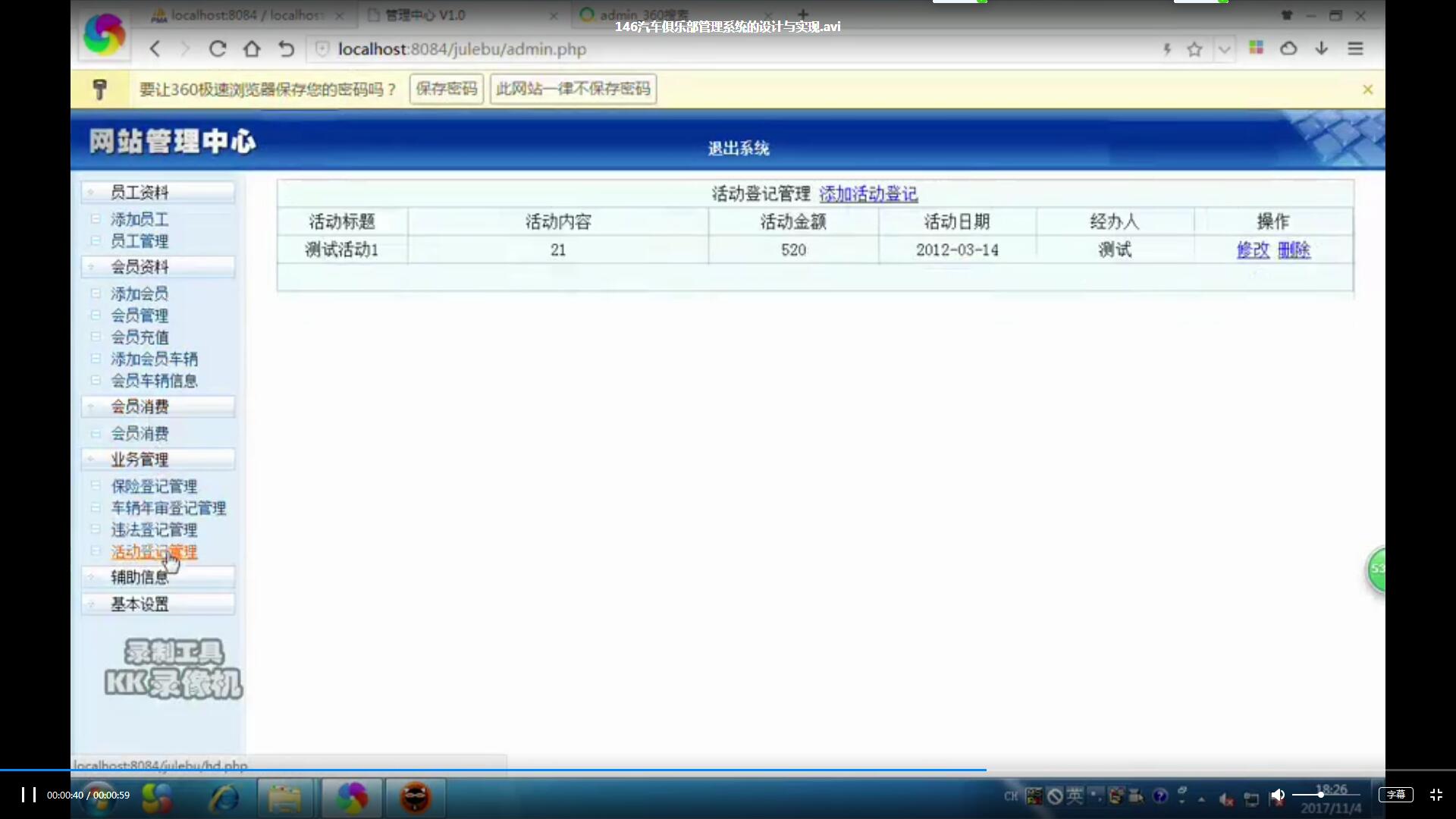The image size is (1456, 819).
Task: Expand the 辅助信息 menu section
Action: coord(158,577)
